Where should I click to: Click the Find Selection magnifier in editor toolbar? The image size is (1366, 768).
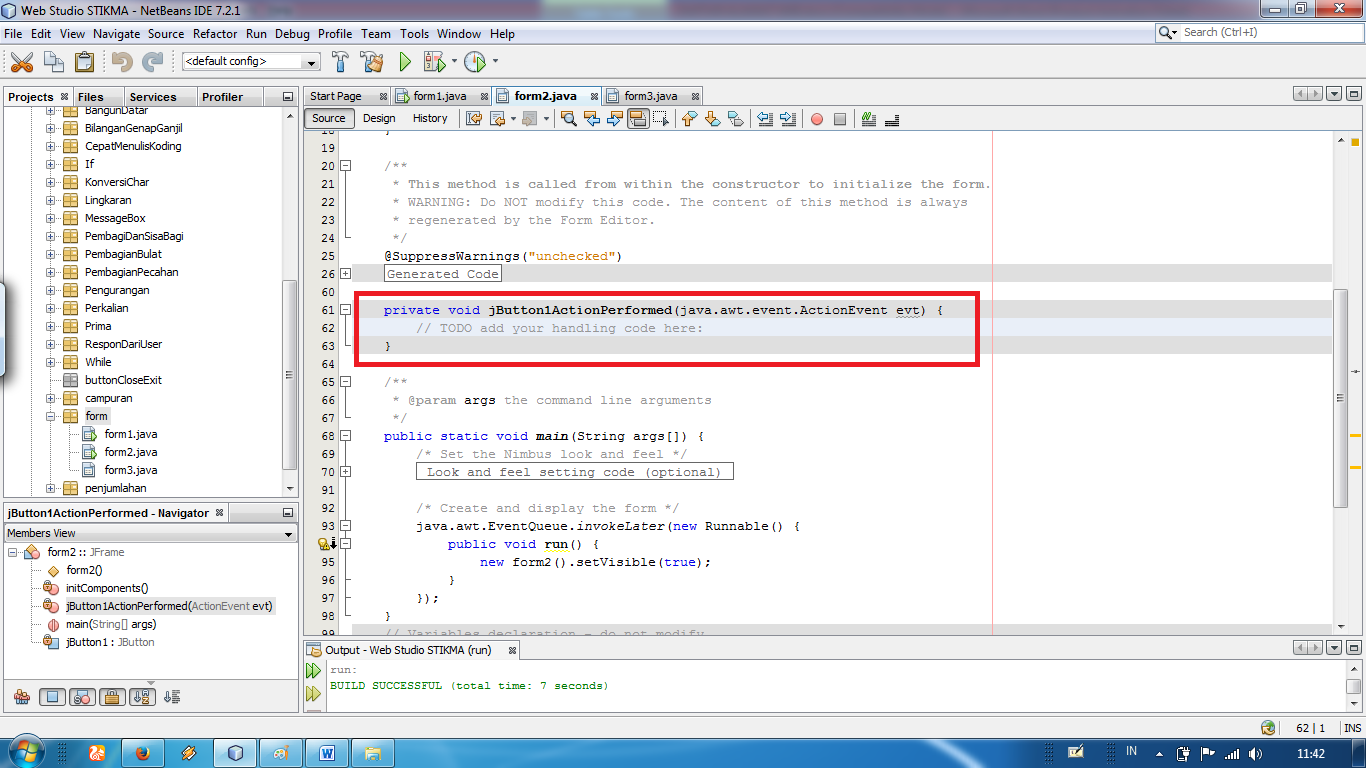[x=568, y=118]
